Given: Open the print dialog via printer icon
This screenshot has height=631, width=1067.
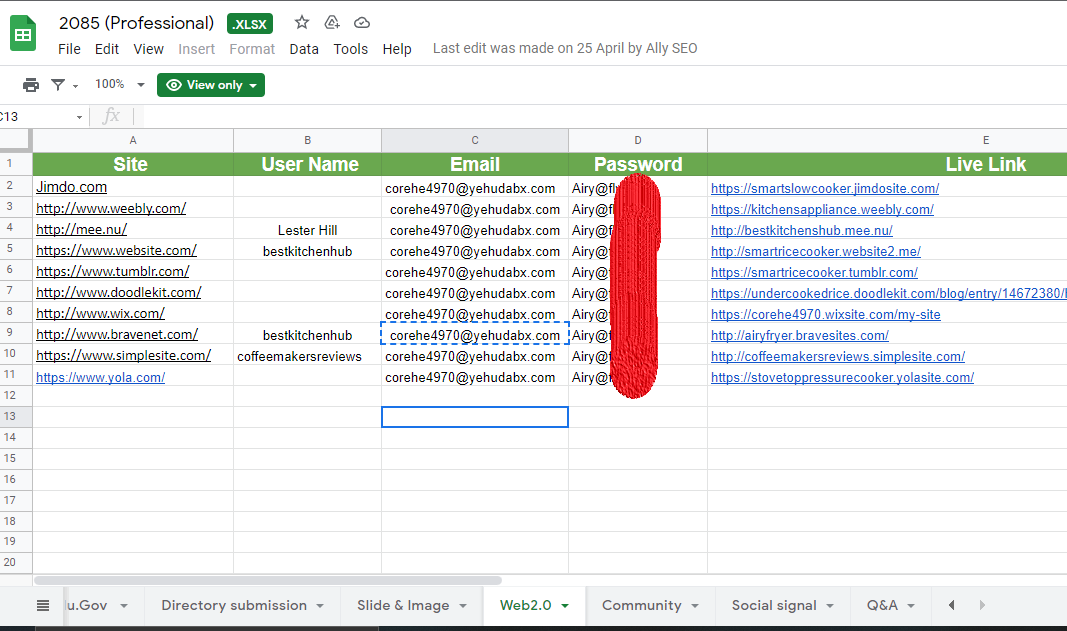Looking at the screenshot, I should point(30,85).
